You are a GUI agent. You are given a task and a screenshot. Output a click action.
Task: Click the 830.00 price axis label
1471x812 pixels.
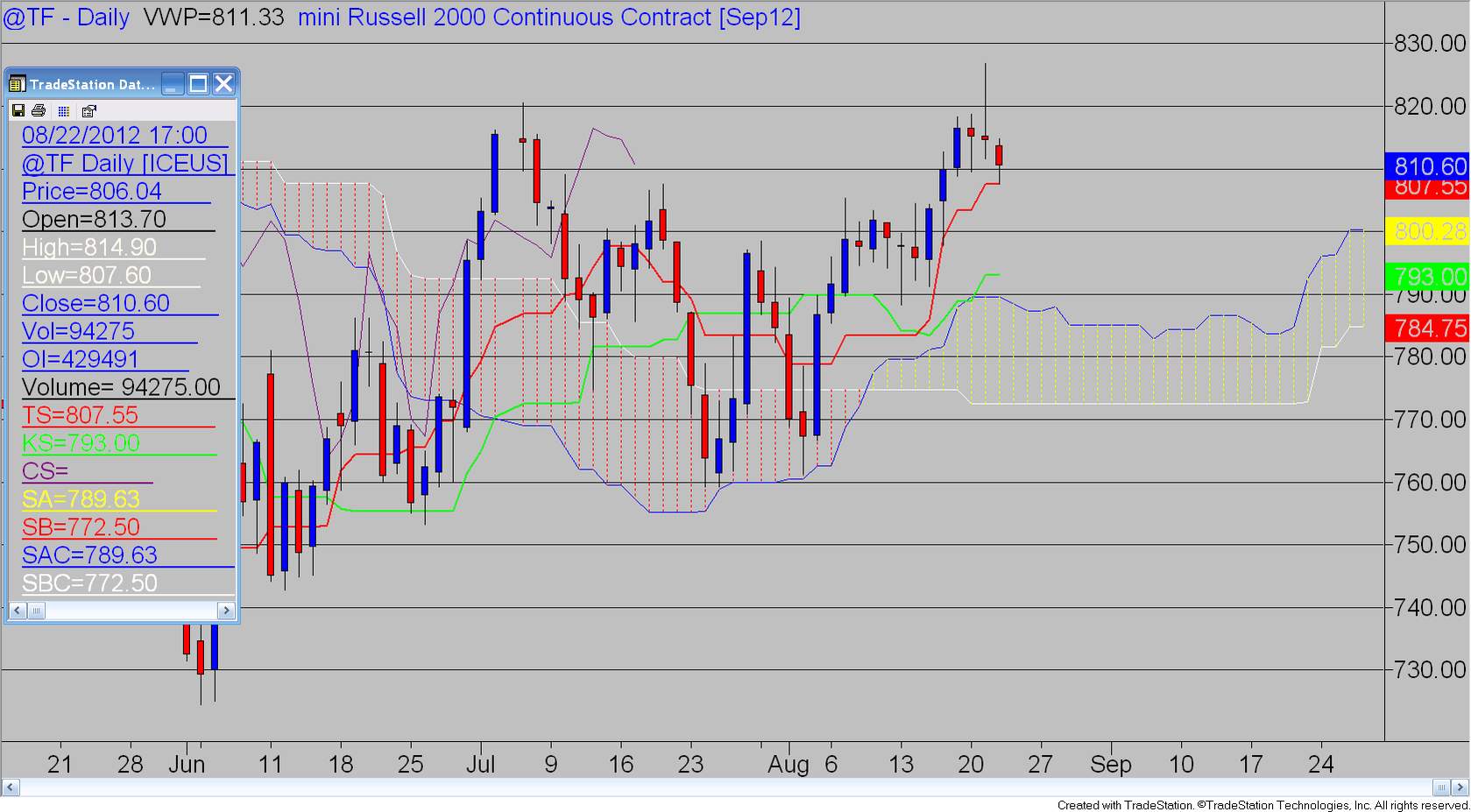coord(1430,43)
